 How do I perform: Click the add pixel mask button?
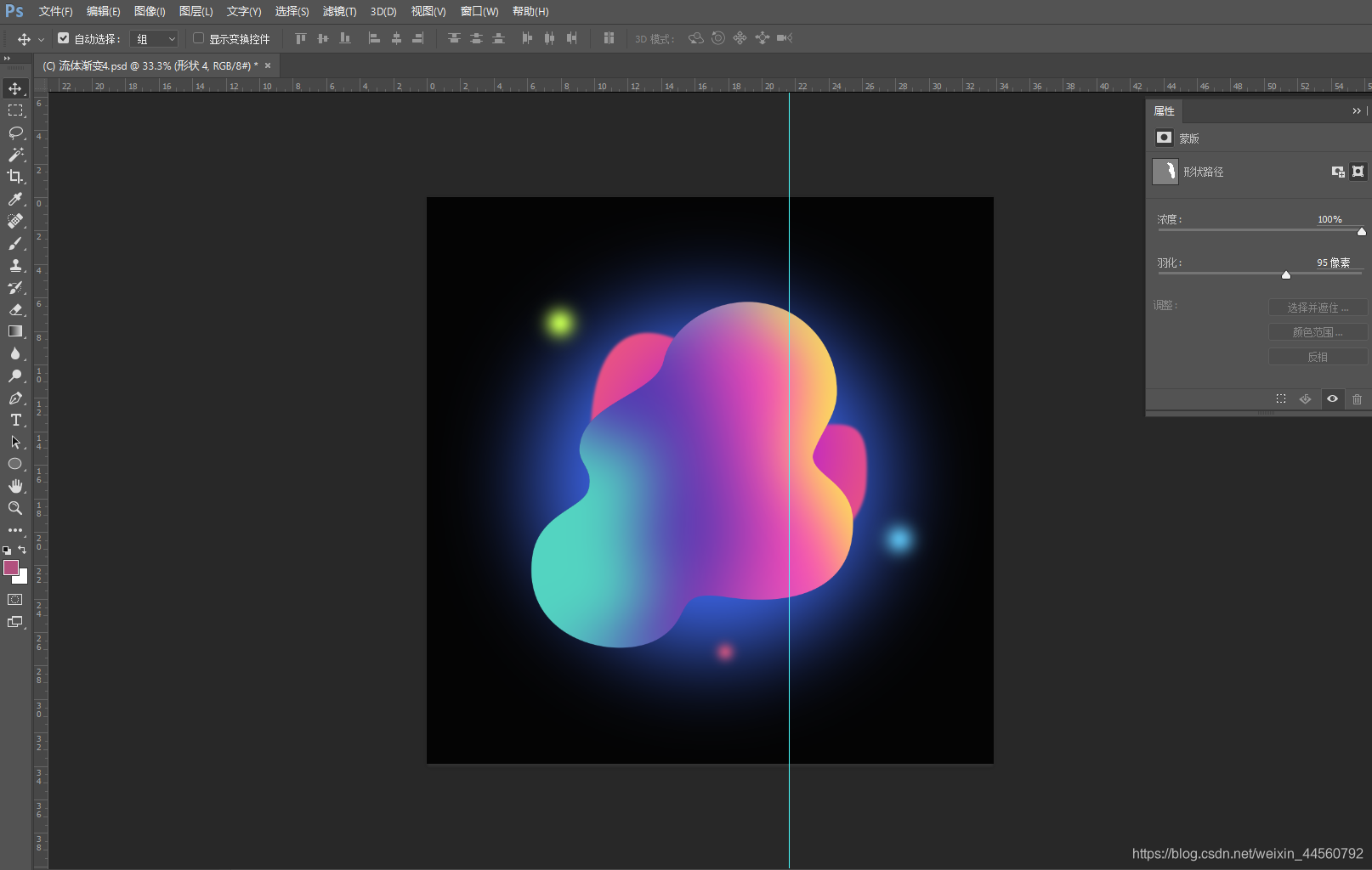point(1338,172)
